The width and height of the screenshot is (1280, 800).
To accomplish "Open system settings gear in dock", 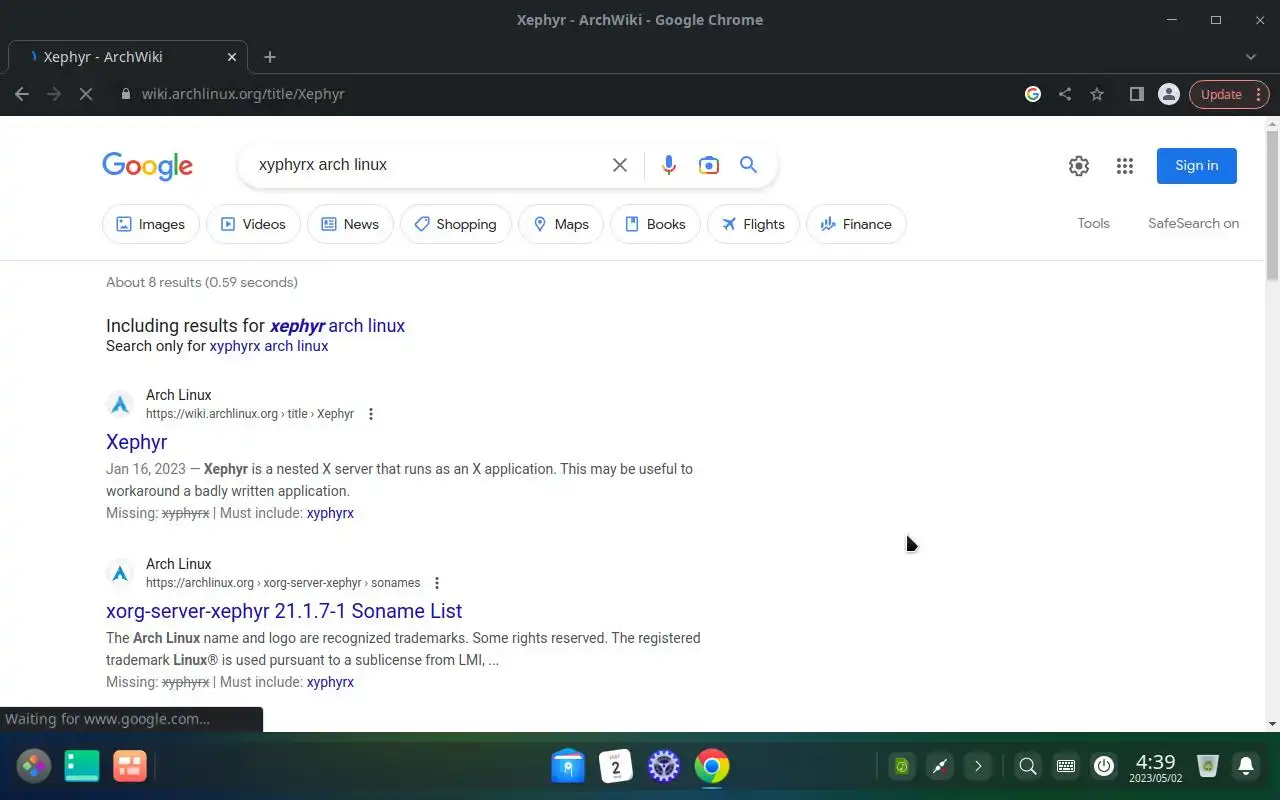I will (664, 766).
